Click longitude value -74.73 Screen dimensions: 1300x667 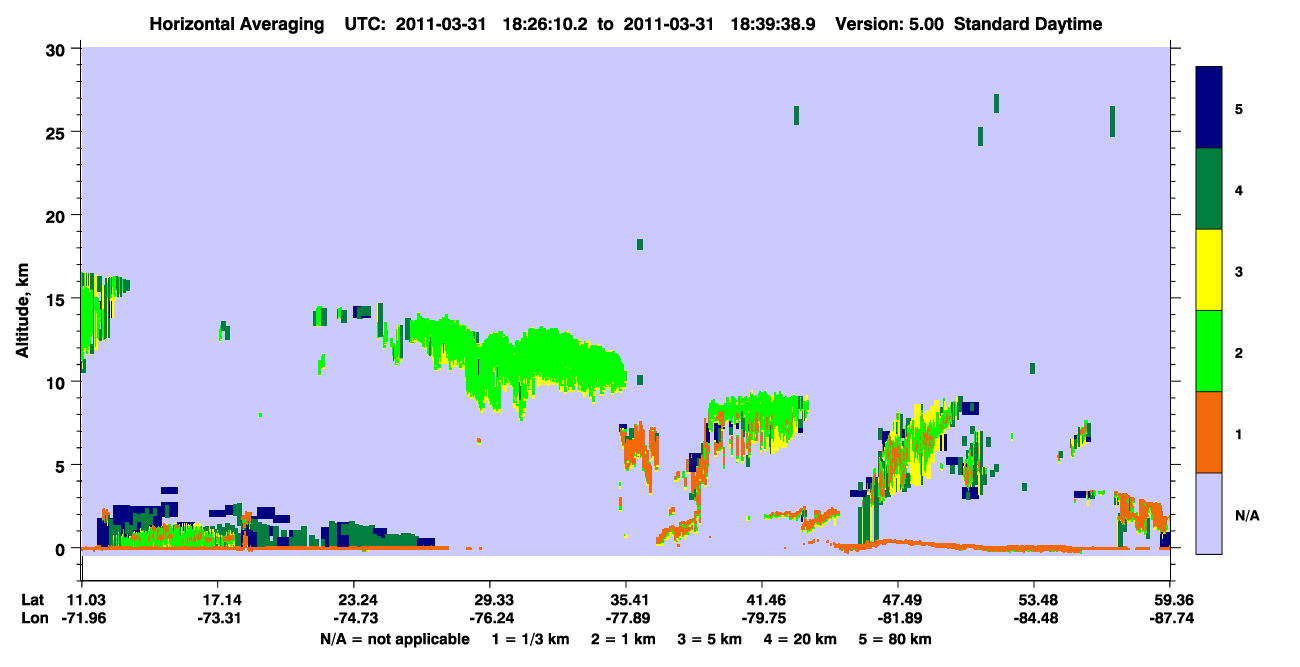[x=354, y=618]
